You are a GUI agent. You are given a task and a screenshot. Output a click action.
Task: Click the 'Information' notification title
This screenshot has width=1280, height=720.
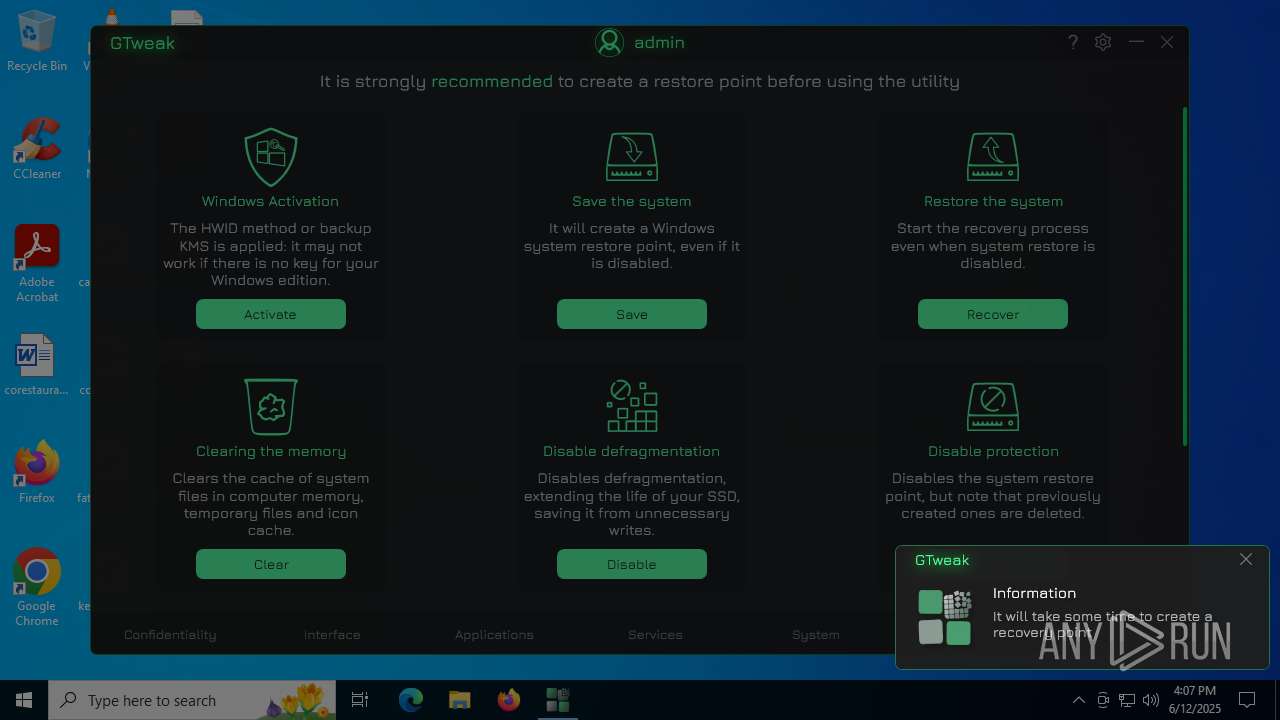(x=1034, y=593)
